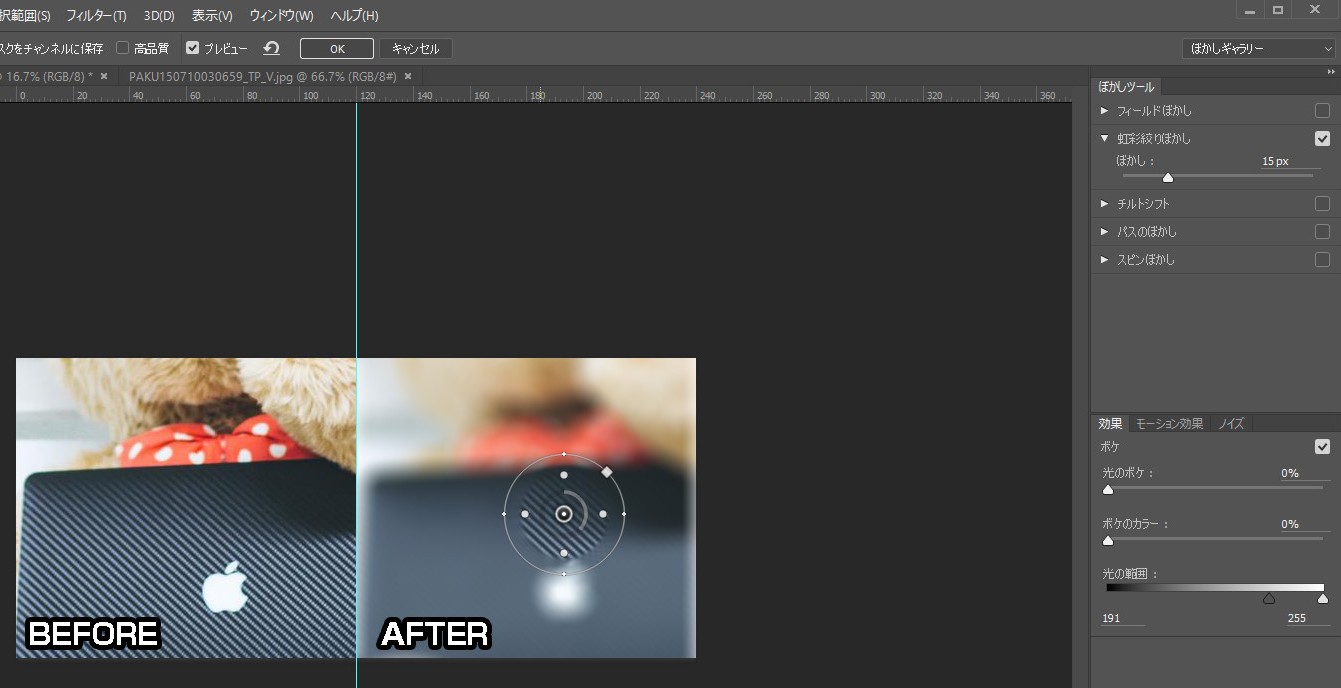Enable the 高品質 checkbox
Viewport: 1341px width, 688px height.
[123, 48]
